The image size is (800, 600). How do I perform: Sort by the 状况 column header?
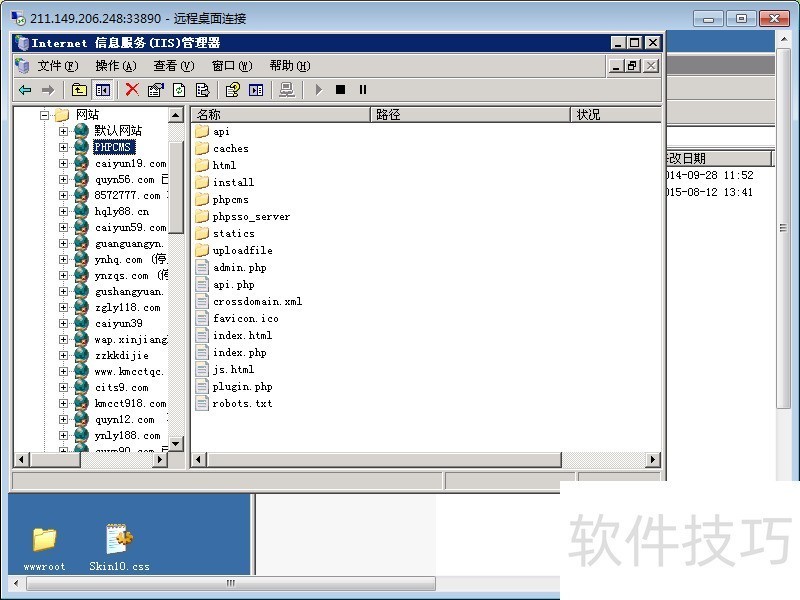pyautogui.click(x=616, y=115)
